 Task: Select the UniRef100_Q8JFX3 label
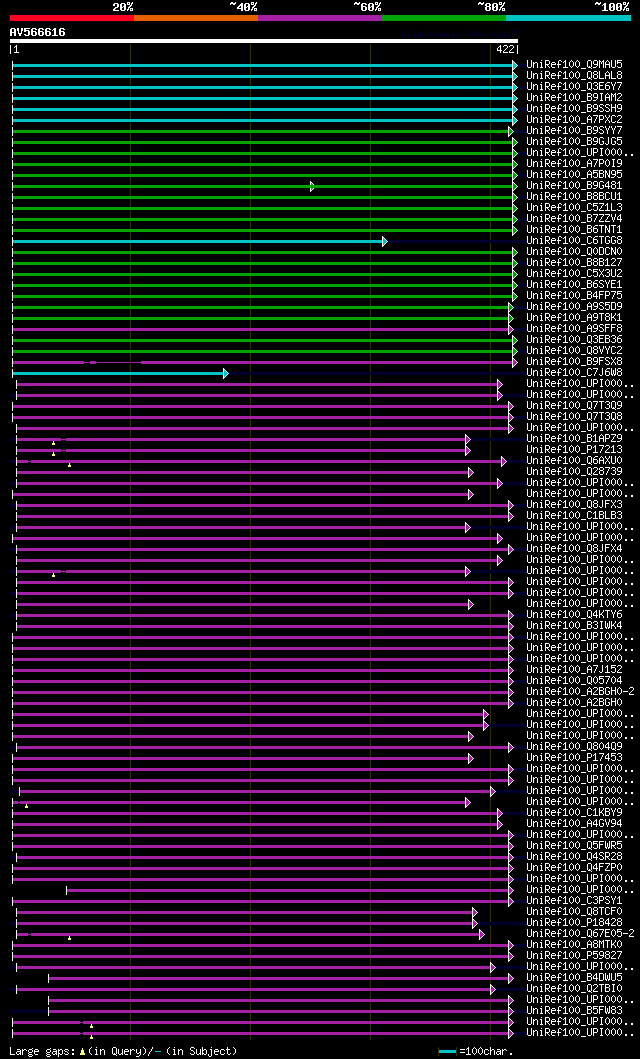click(575, 505)
